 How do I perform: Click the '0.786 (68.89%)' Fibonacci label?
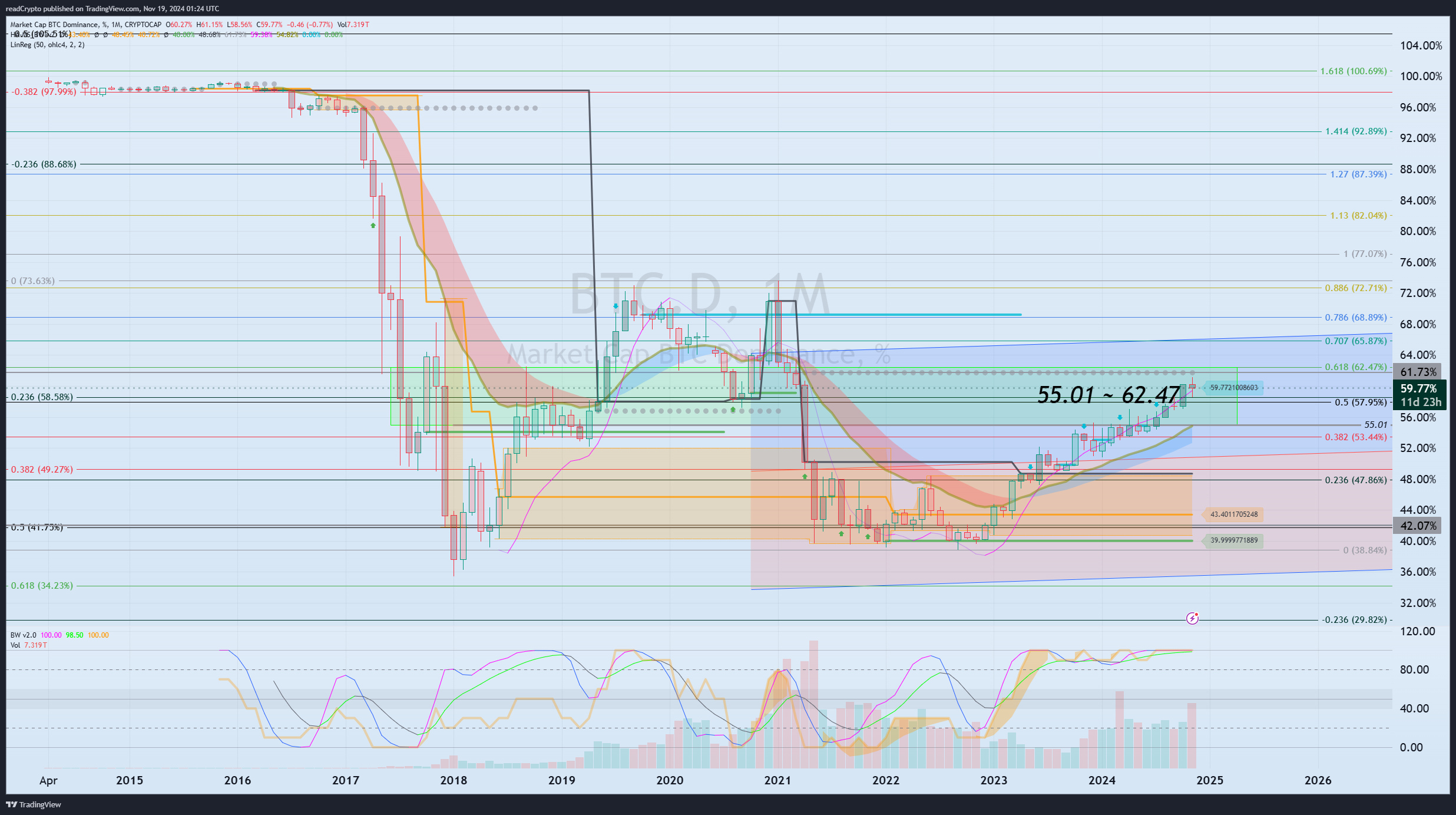[x=1356, y=318]
